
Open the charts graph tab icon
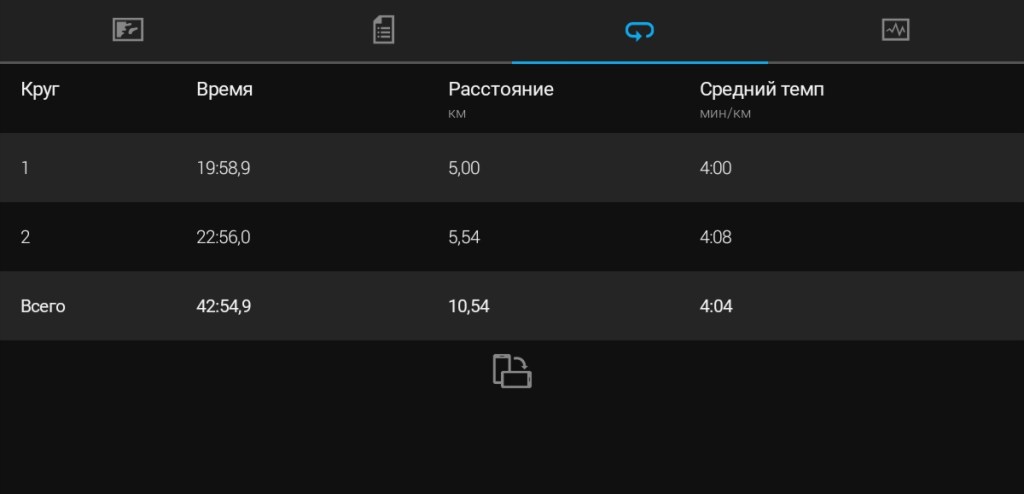pyautogui.click(x=895, y=30)
